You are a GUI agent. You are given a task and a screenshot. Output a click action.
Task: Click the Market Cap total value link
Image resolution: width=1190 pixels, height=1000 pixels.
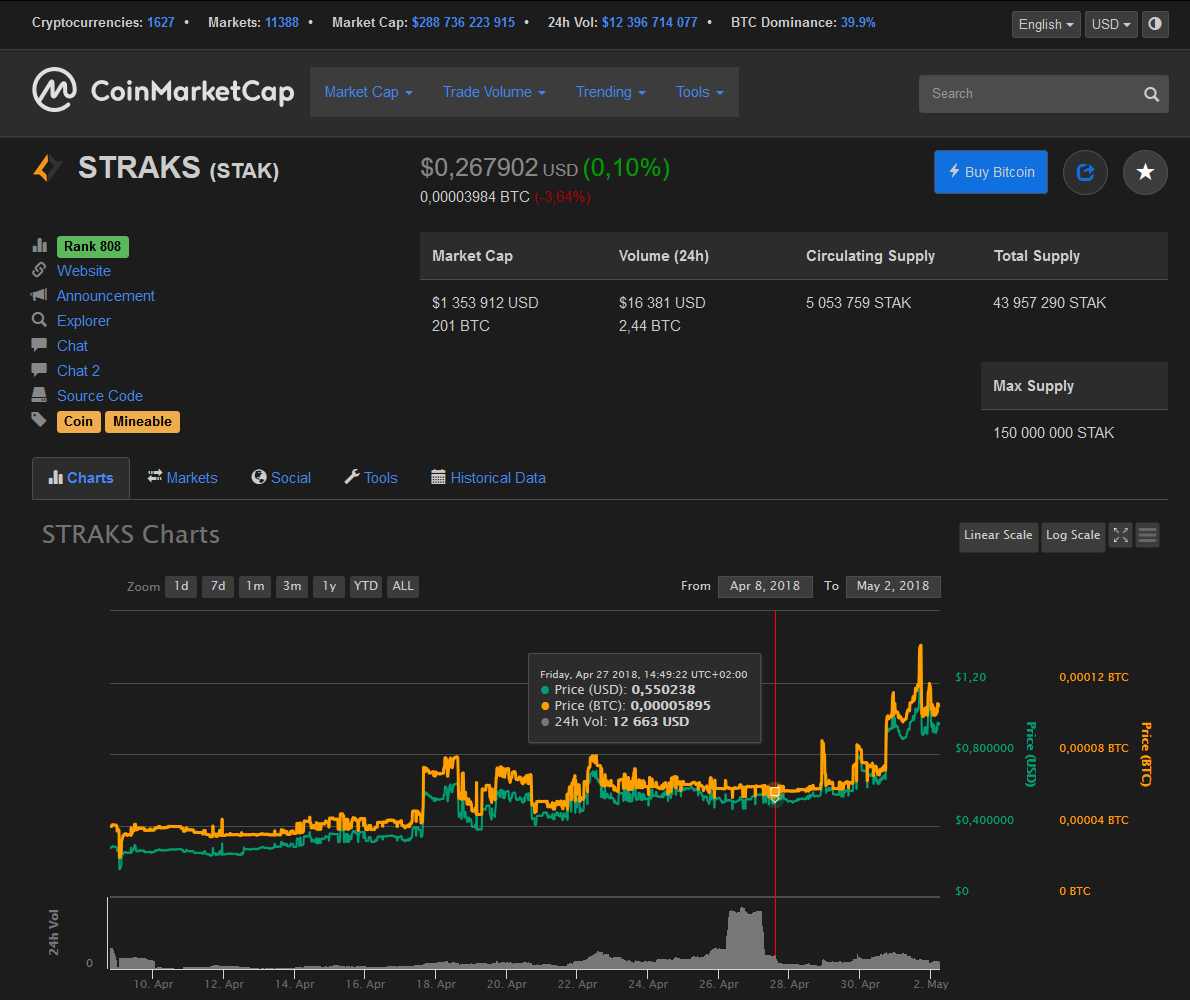point(464,23)
